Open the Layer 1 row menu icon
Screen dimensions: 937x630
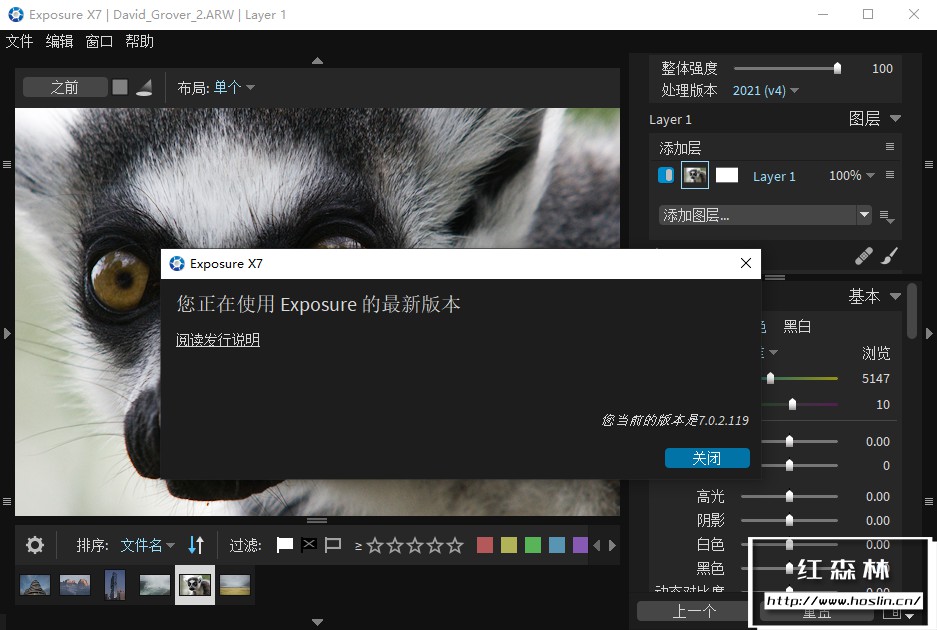(890, 175)
